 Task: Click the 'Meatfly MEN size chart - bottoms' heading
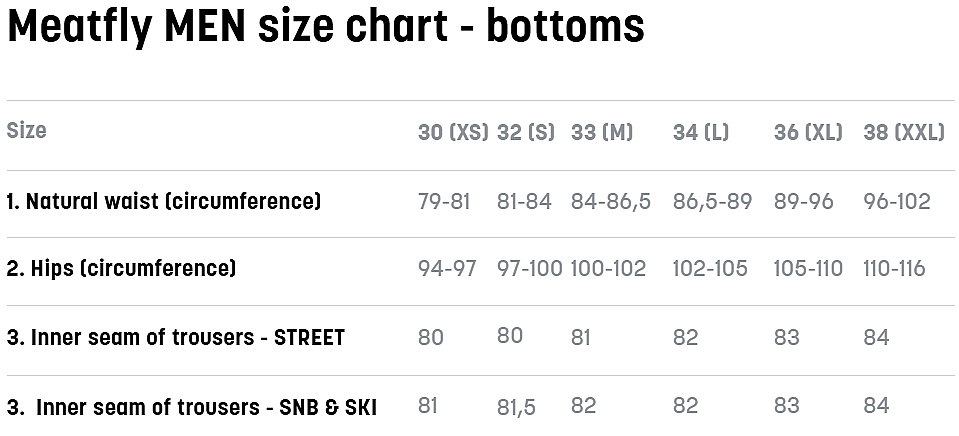pyautogui.click(x=325, y=27)
